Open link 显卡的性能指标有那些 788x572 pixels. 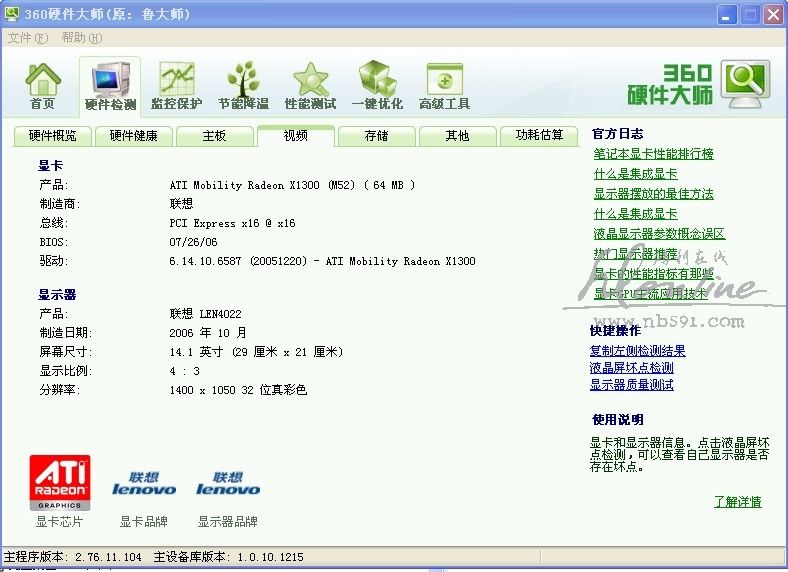tap(653, 273)
